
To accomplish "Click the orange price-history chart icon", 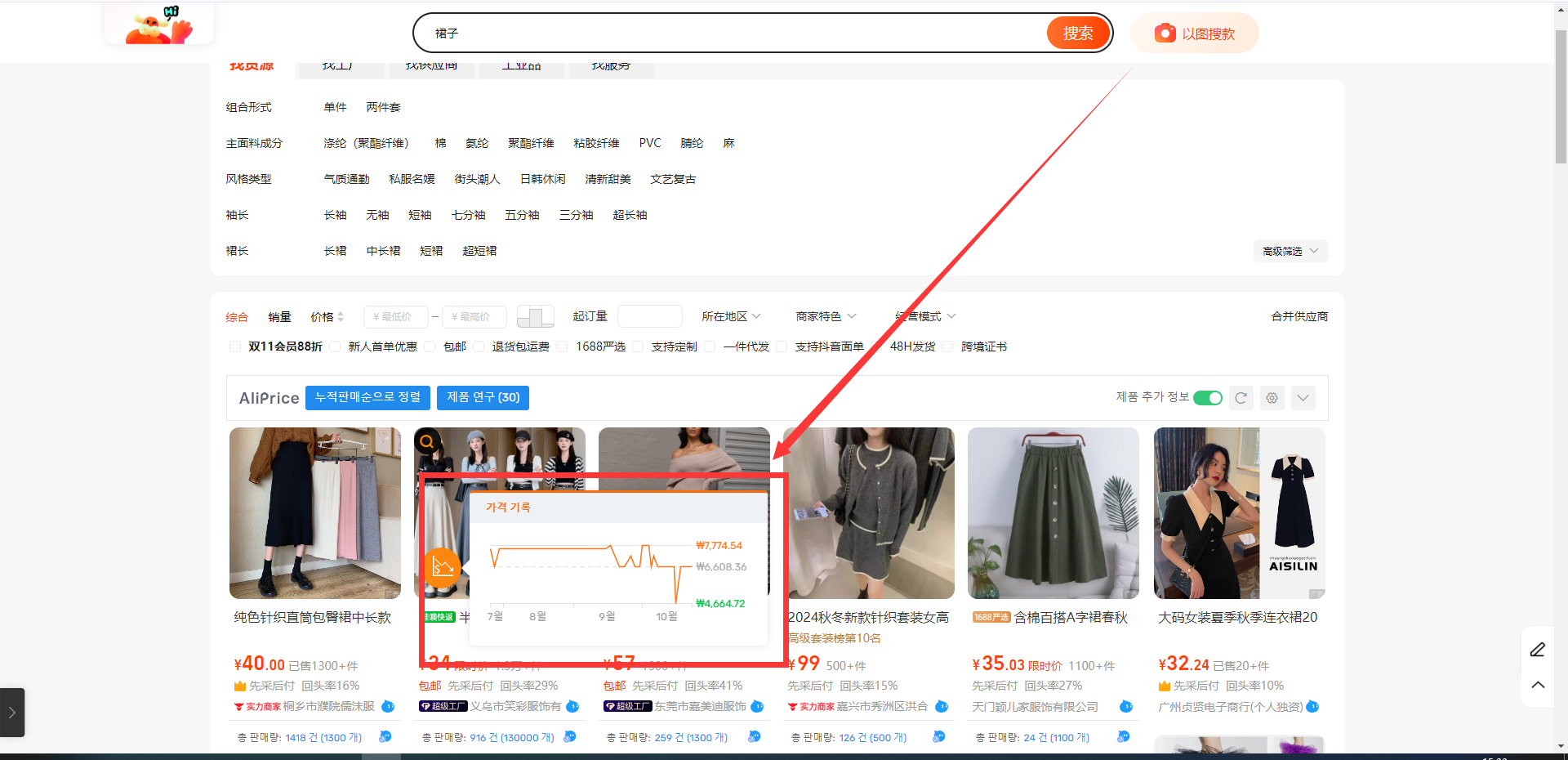I will click(x=443, y=566).
